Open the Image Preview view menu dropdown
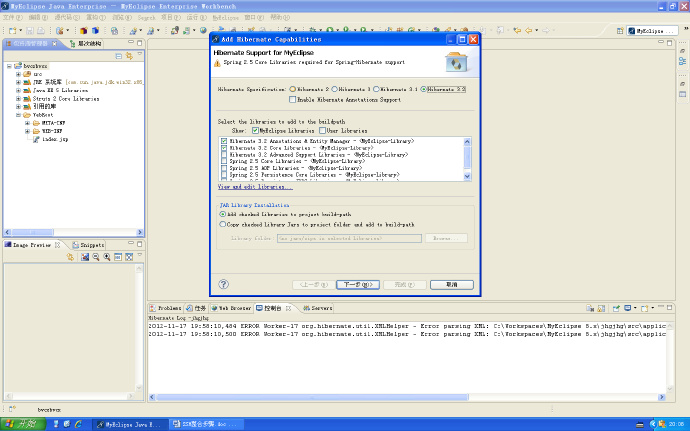The image size is (690, 431). pos(139,255)
